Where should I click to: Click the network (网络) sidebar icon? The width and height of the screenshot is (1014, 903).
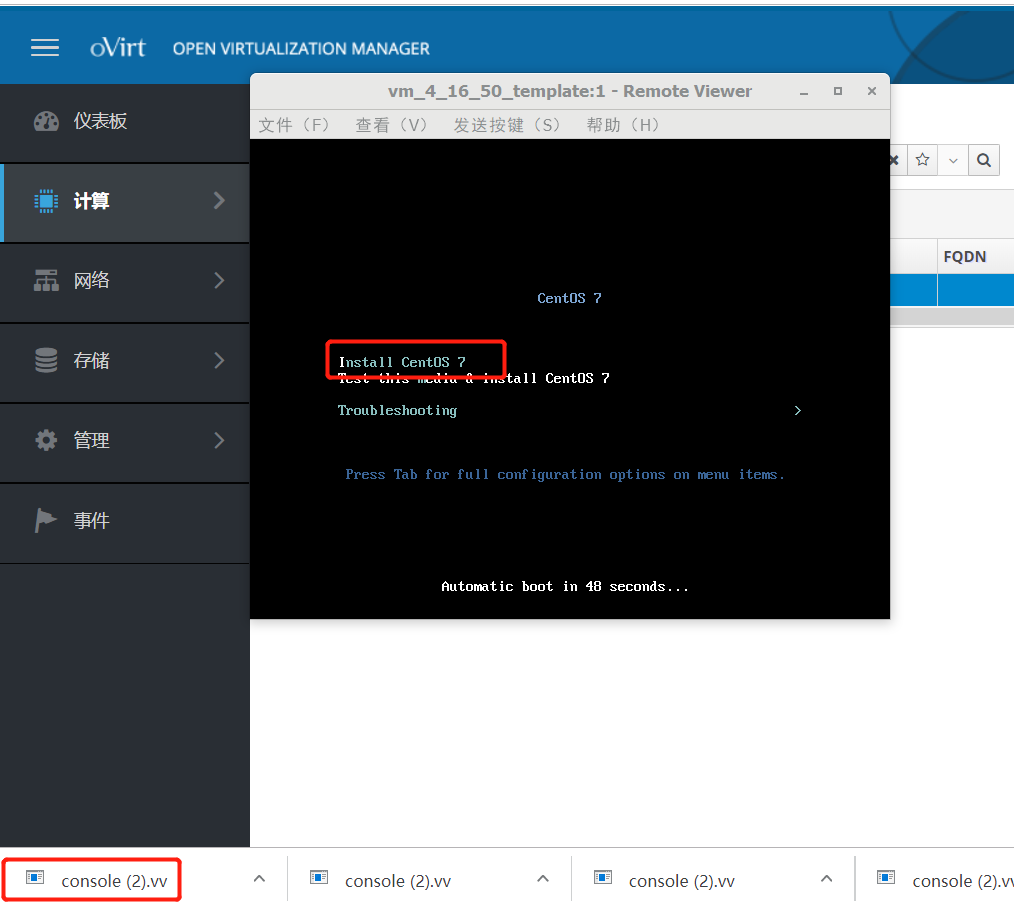tap(46, 281)
